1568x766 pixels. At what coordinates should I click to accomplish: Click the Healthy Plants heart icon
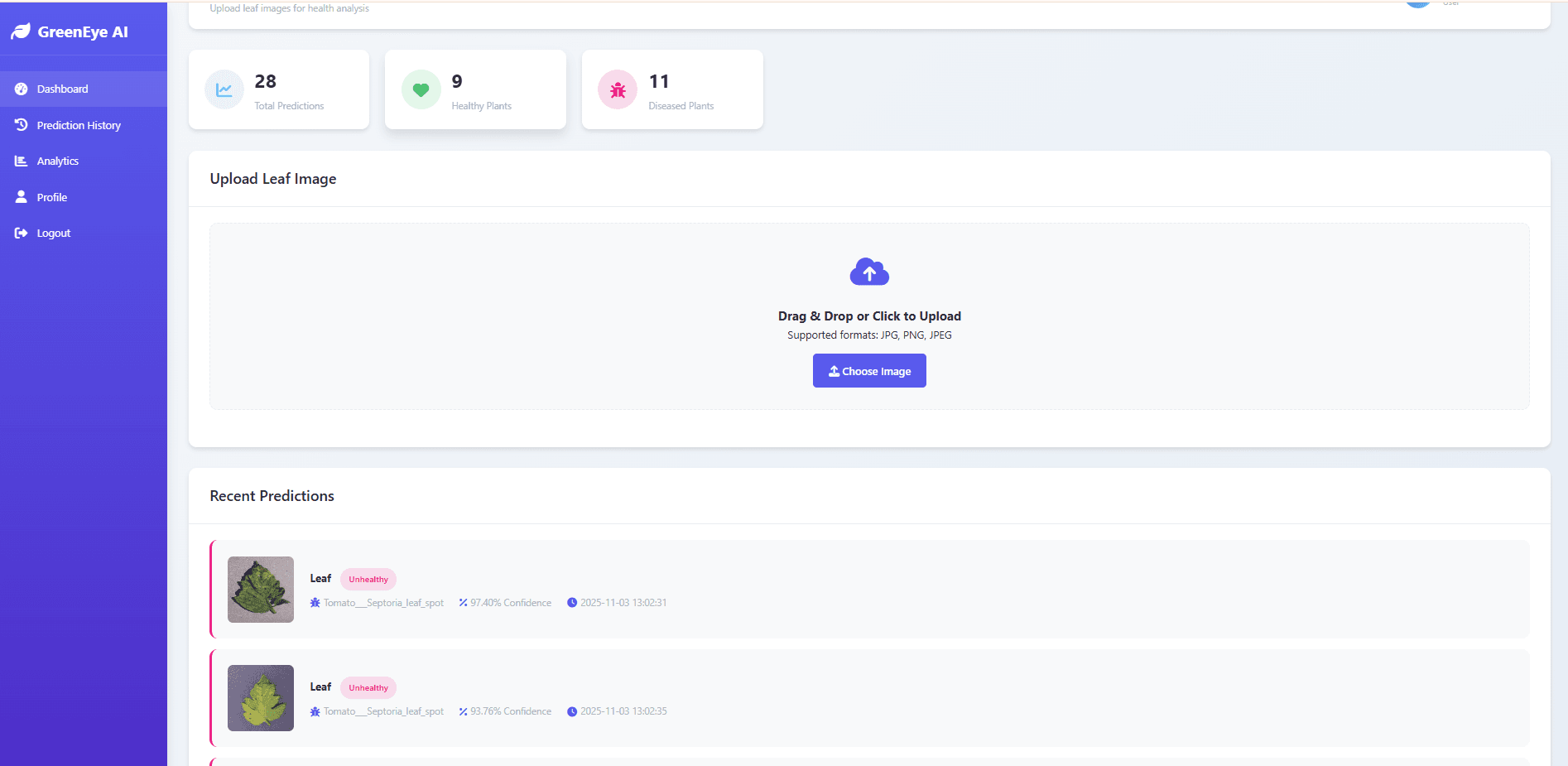(x=421, y=89)
